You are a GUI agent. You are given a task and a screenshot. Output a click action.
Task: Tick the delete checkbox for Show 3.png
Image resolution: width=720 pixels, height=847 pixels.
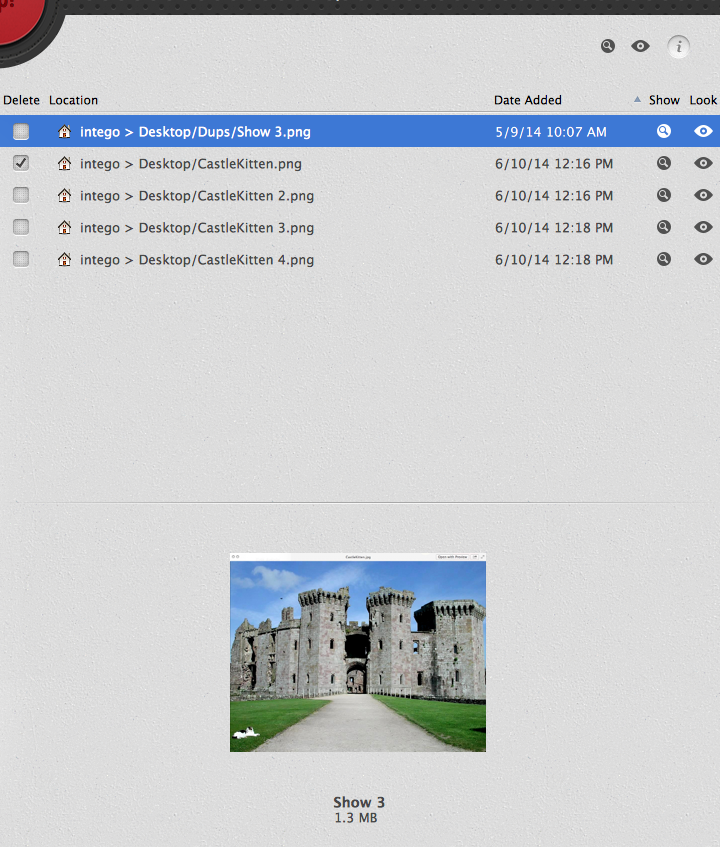click(21, 131)
